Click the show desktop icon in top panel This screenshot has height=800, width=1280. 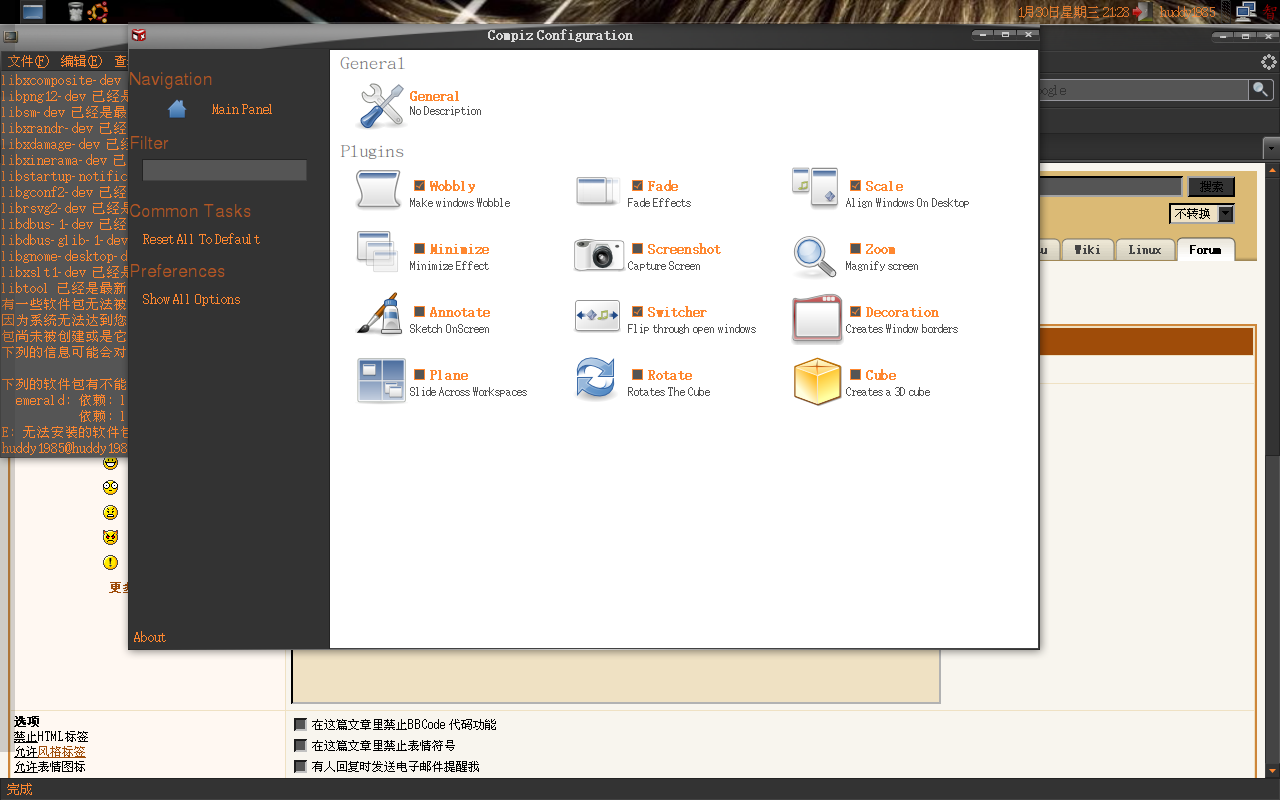coord(33,12)
